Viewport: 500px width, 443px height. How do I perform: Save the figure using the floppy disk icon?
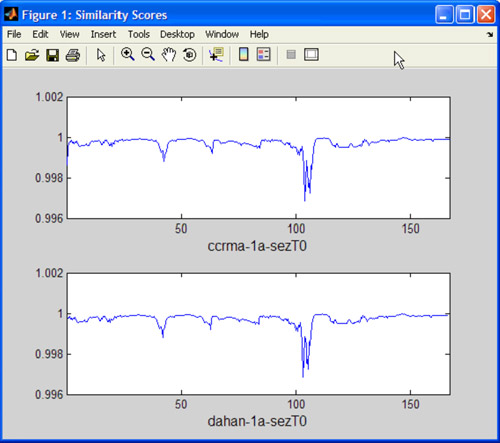[x=52, y=55]
